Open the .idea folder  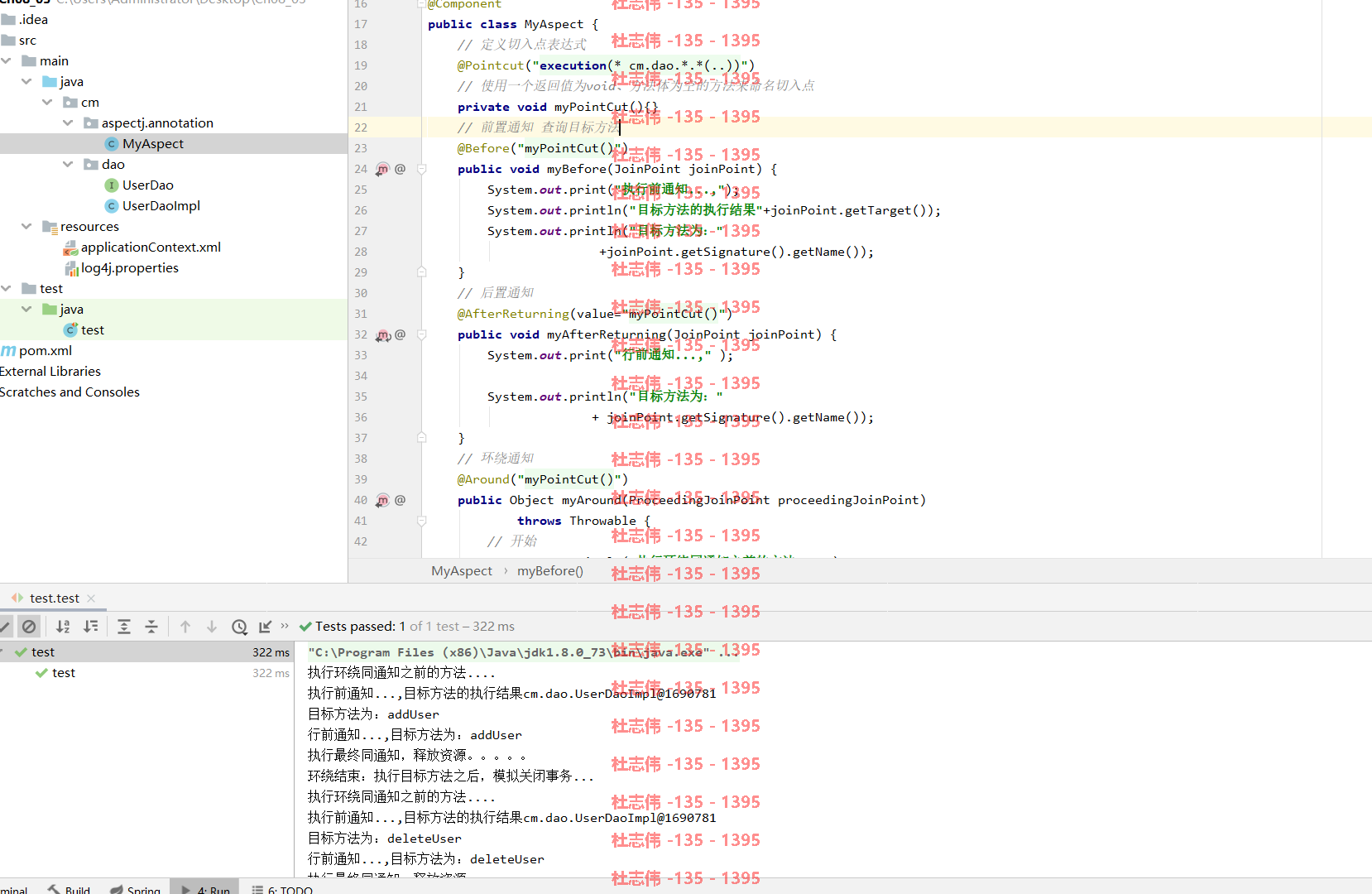pyautogui.click(x=33, y=19)
